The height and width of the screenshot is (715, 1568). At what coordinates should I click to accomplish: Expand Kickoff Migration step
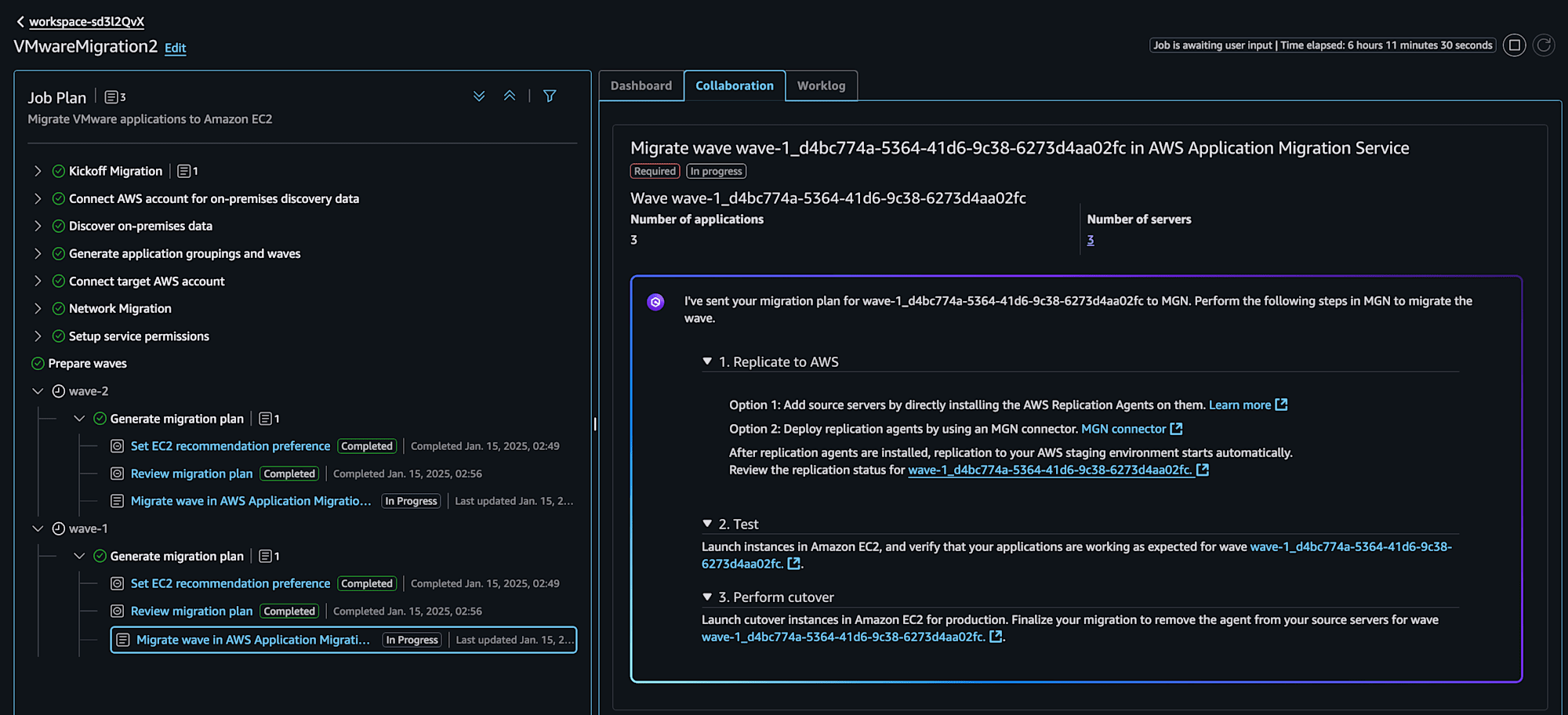[38, 171]
